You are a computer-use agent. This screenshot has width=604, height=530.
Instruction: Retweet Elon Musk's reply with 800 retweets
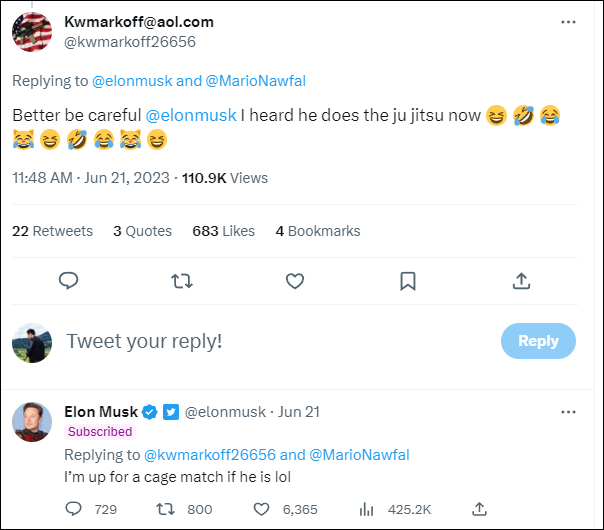click(x=165, y=509)
